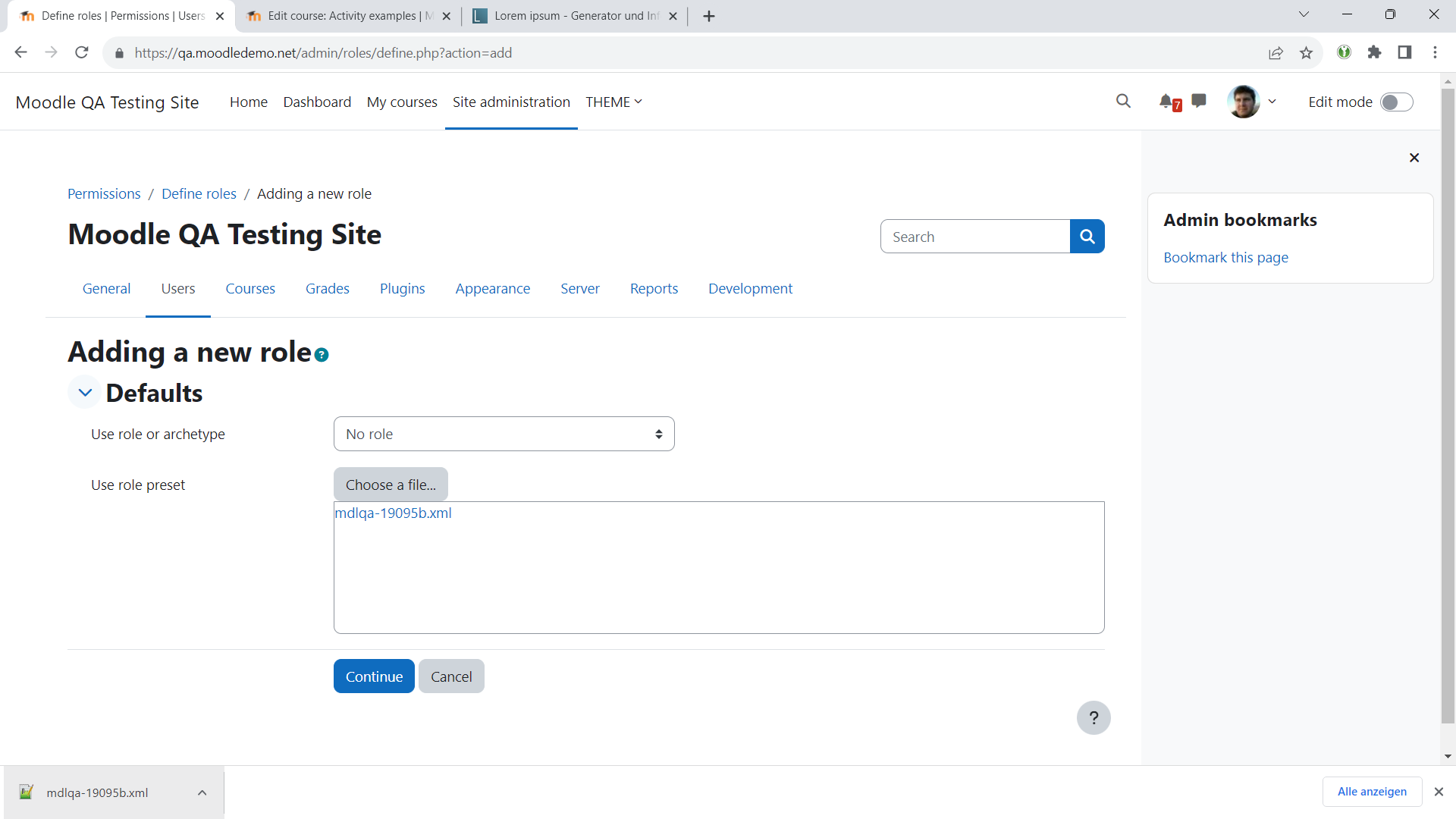Viewport: 1456px width, 819px height.
Task: Click the share page icon in address bar
Action: 1276,52
